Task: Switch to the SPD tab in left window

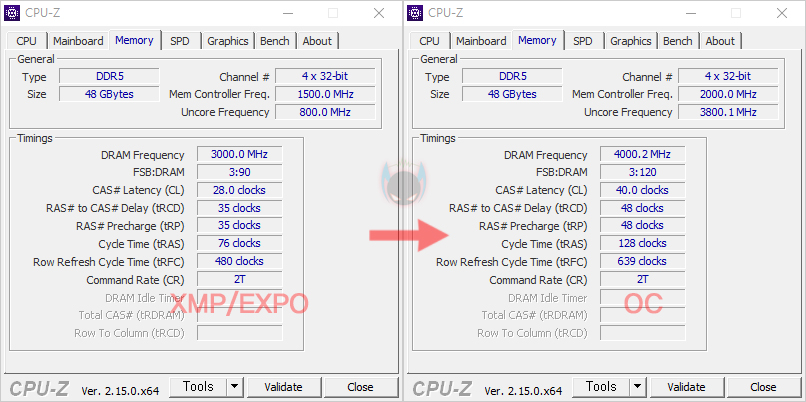Action: click(x=180, y=41)
